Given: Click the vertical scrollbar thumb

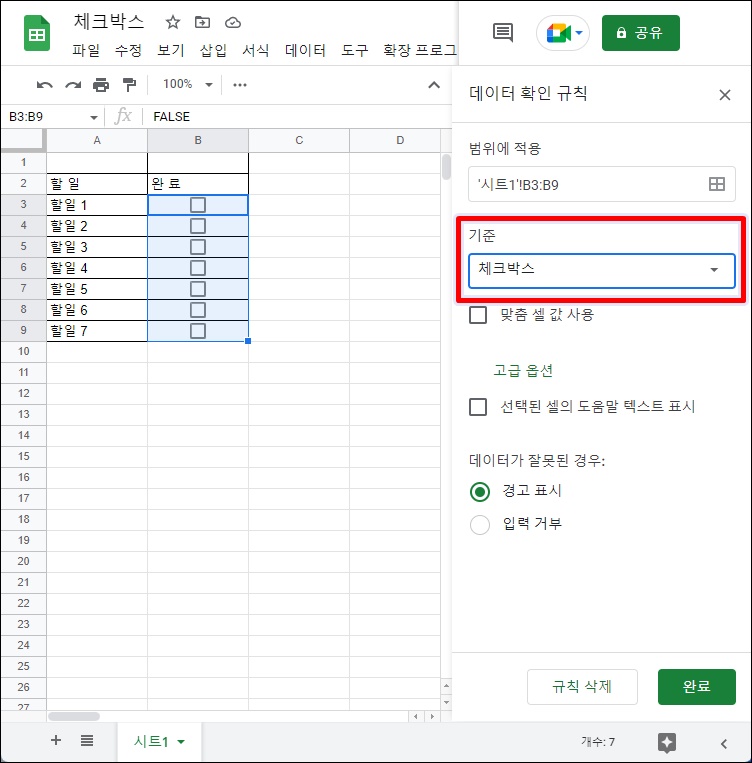Looking at the screenshot, I should point(446,167).
